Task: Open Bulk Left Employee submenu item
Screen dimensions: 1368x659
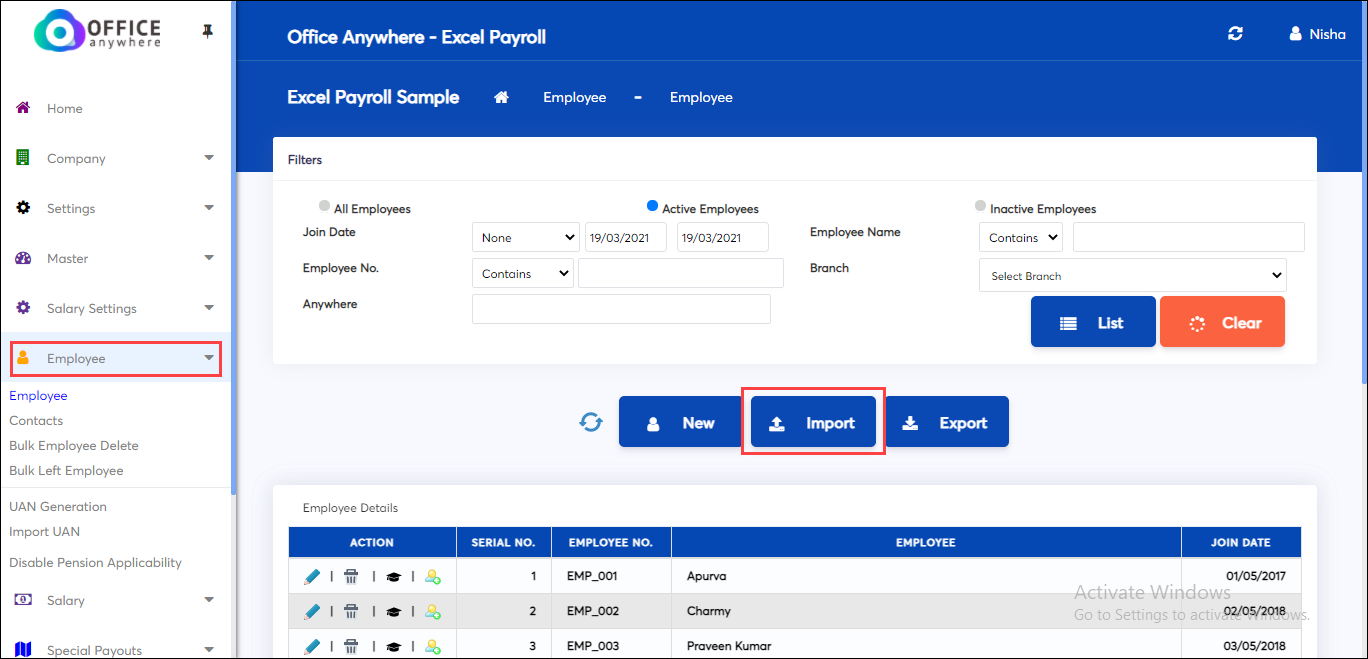Action: click(66, 471)
